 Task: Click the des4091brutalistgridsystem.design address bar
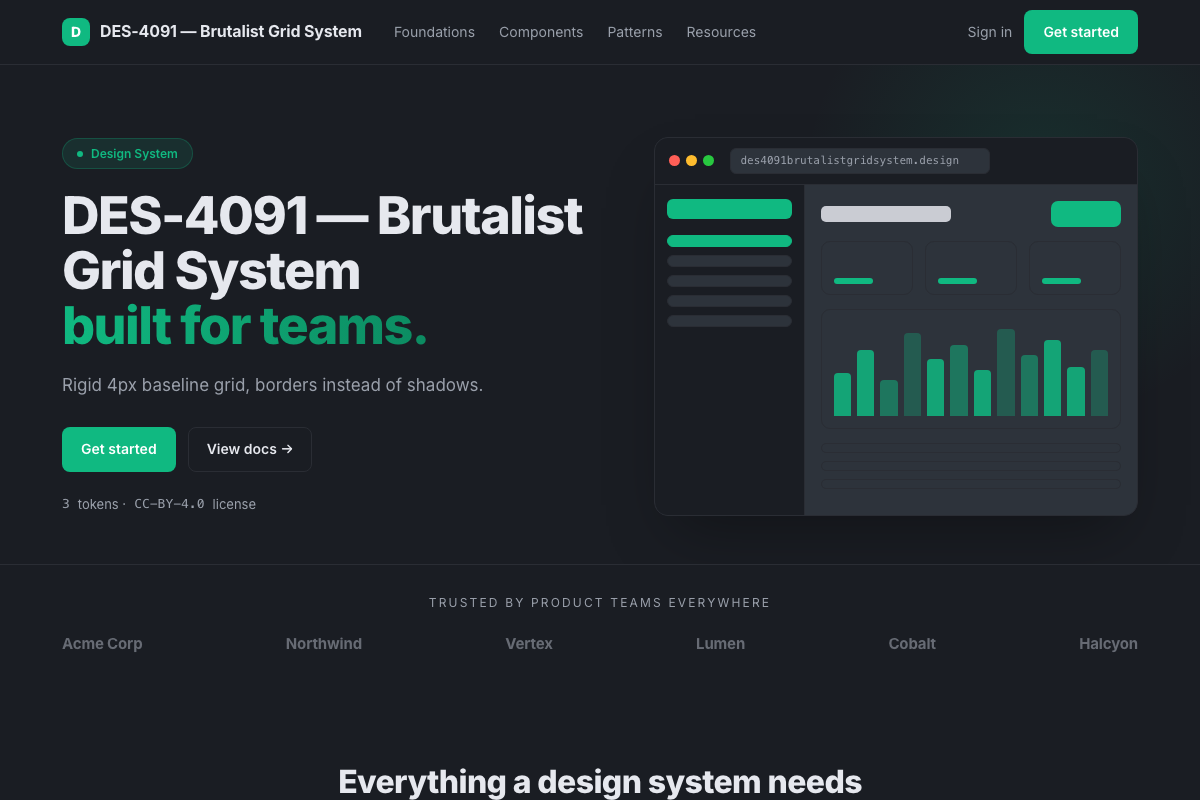pos(860,161)
